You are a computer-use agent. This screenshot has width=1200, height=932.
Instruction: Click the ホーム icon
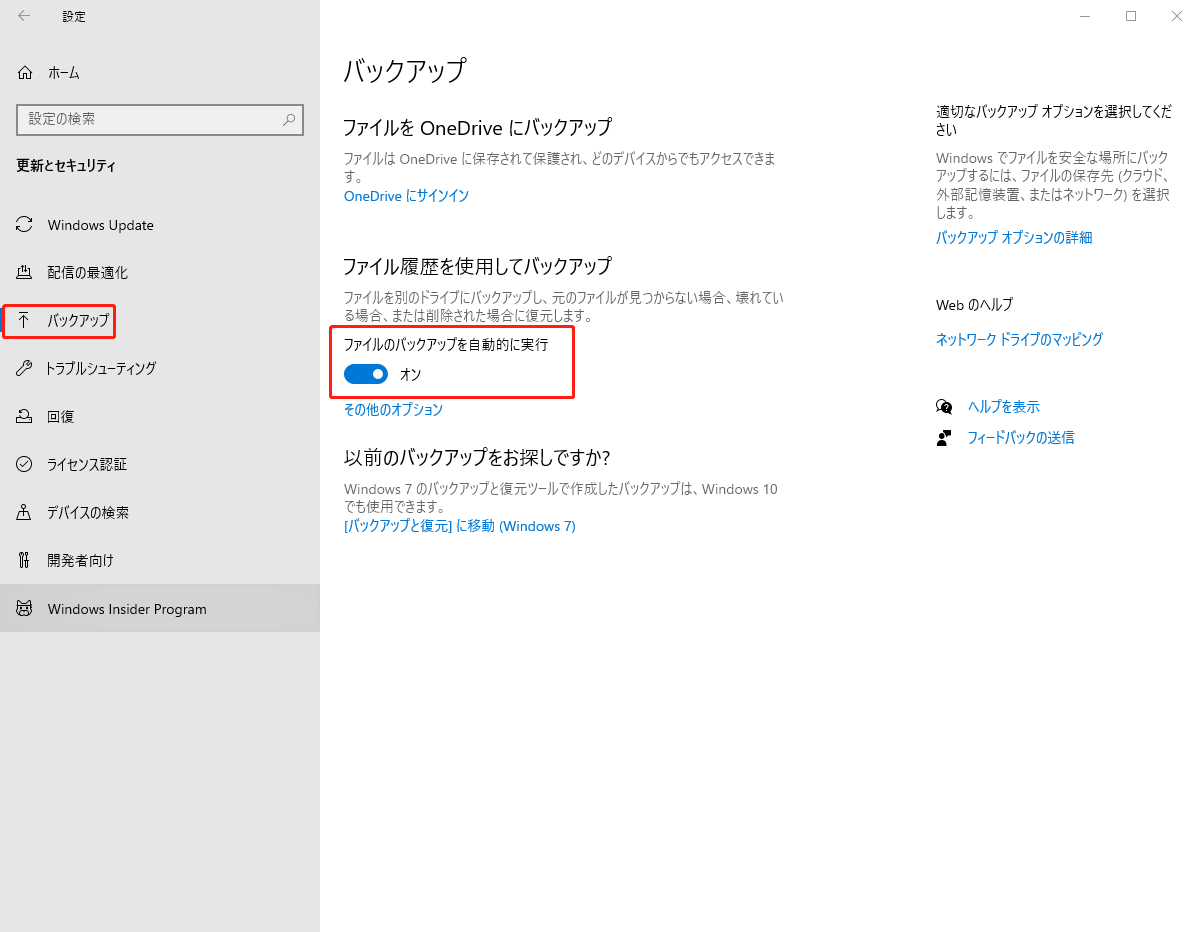click(25, 72)
